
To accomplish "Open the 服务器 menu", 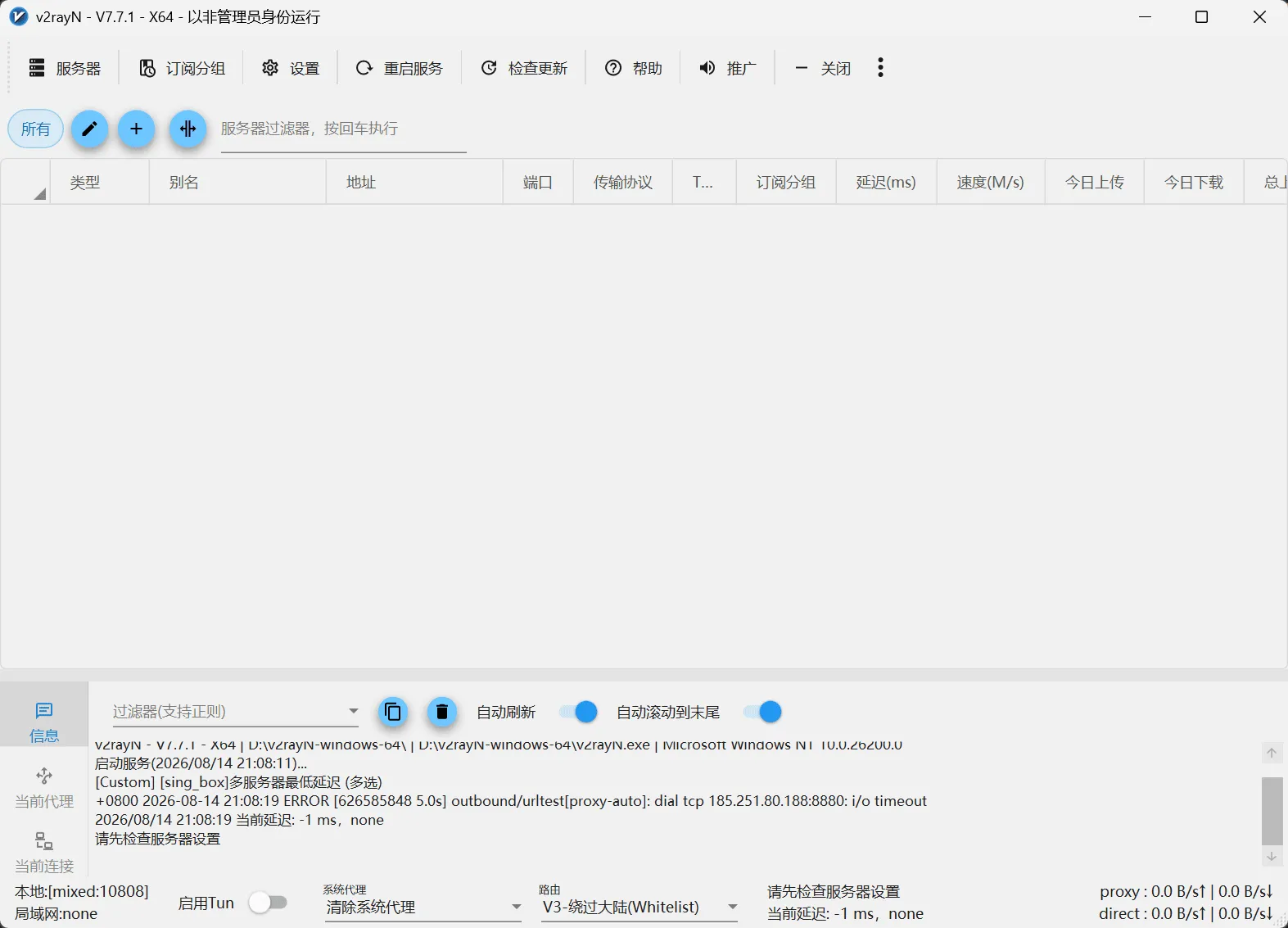I will coord(65,68).
